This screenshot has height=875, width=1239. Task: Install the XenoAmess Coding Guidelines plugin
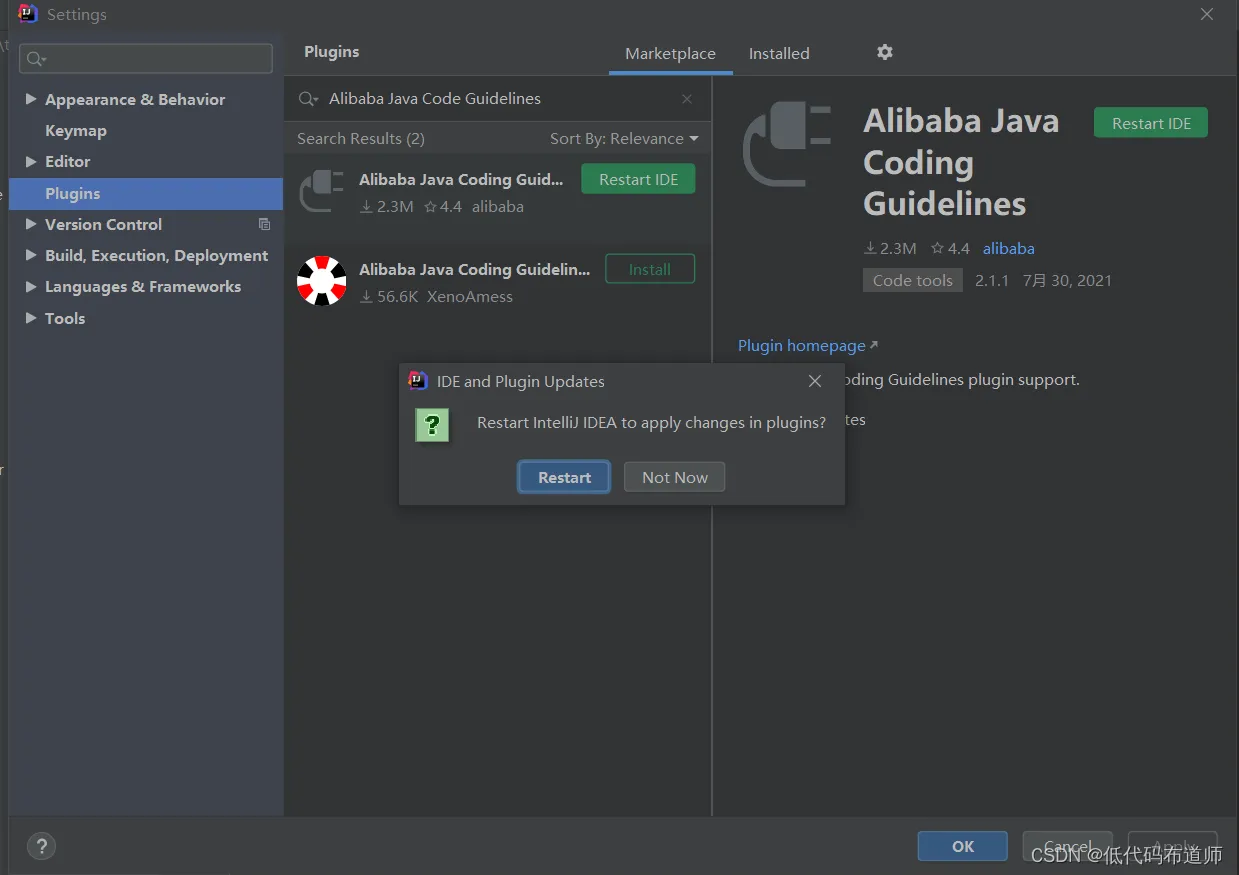650,269
